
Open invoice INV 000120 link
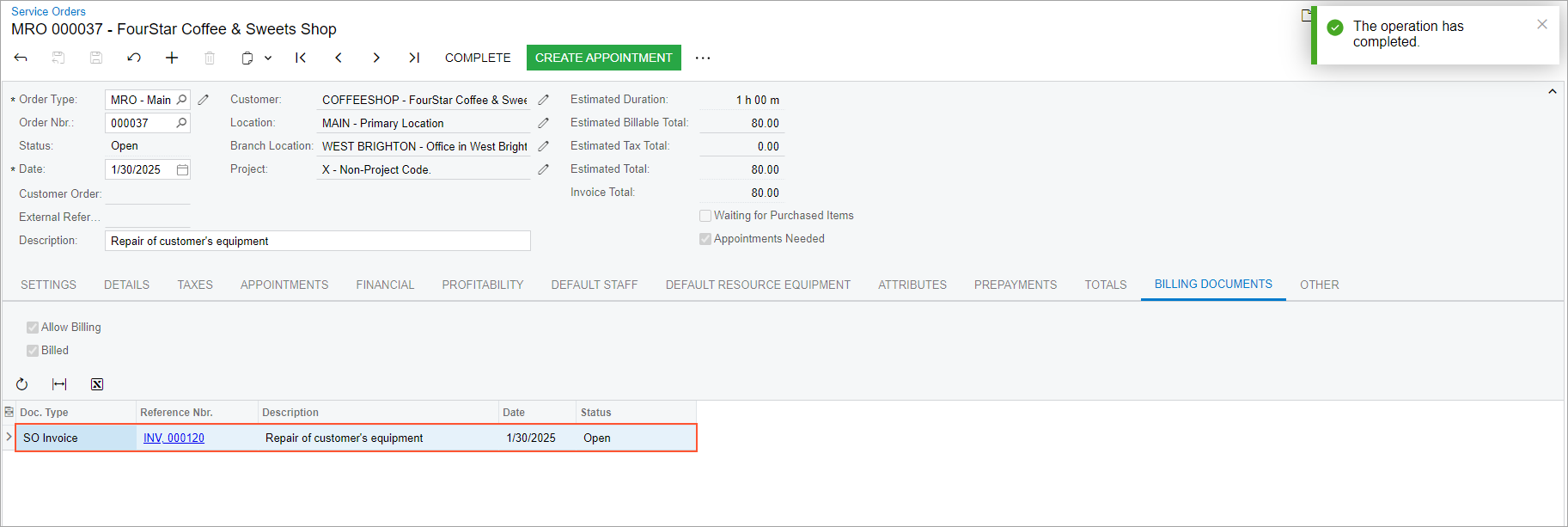point(174,438)
